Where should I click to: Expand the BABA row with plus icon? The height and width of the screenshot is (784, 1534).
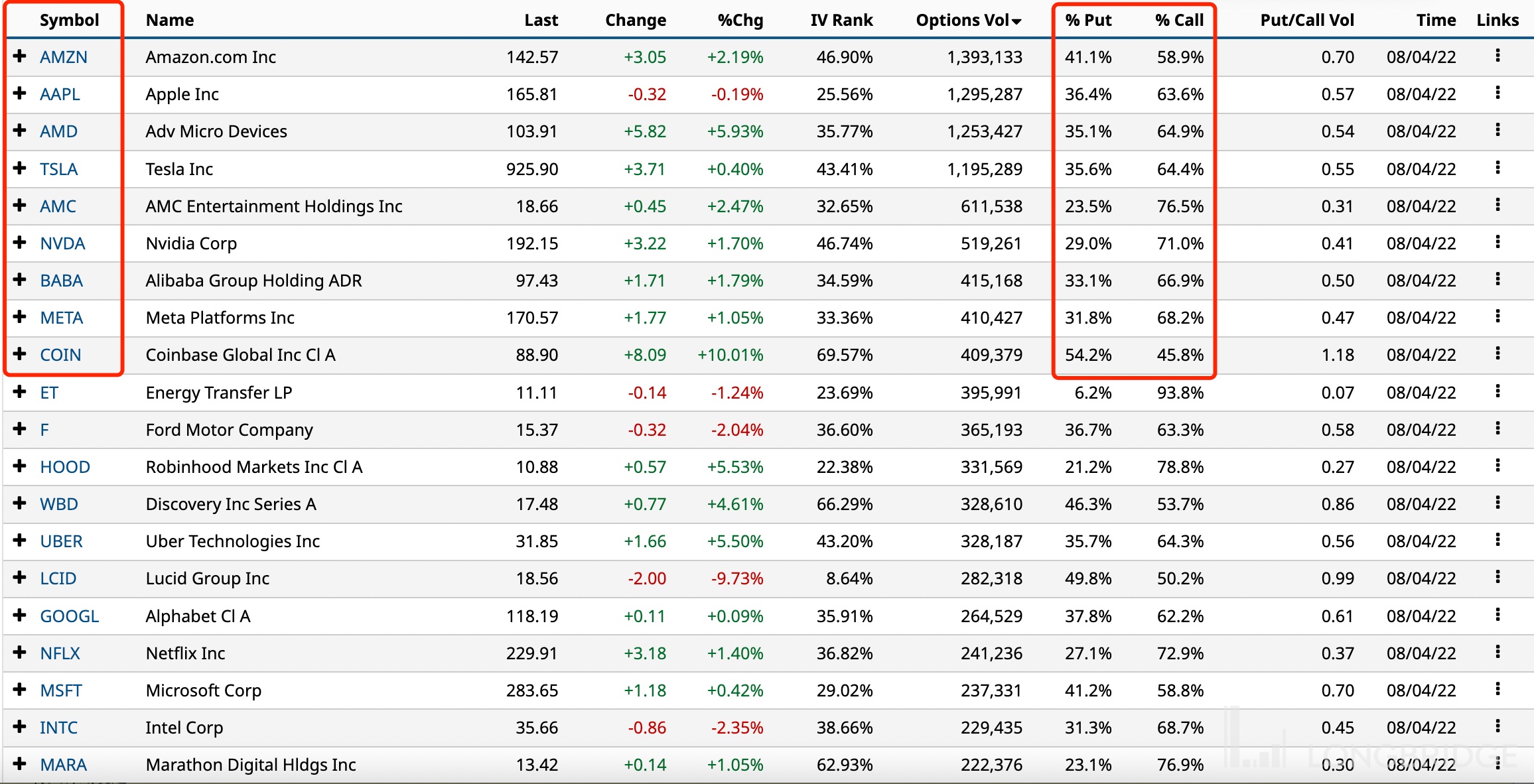pos(20,279)
